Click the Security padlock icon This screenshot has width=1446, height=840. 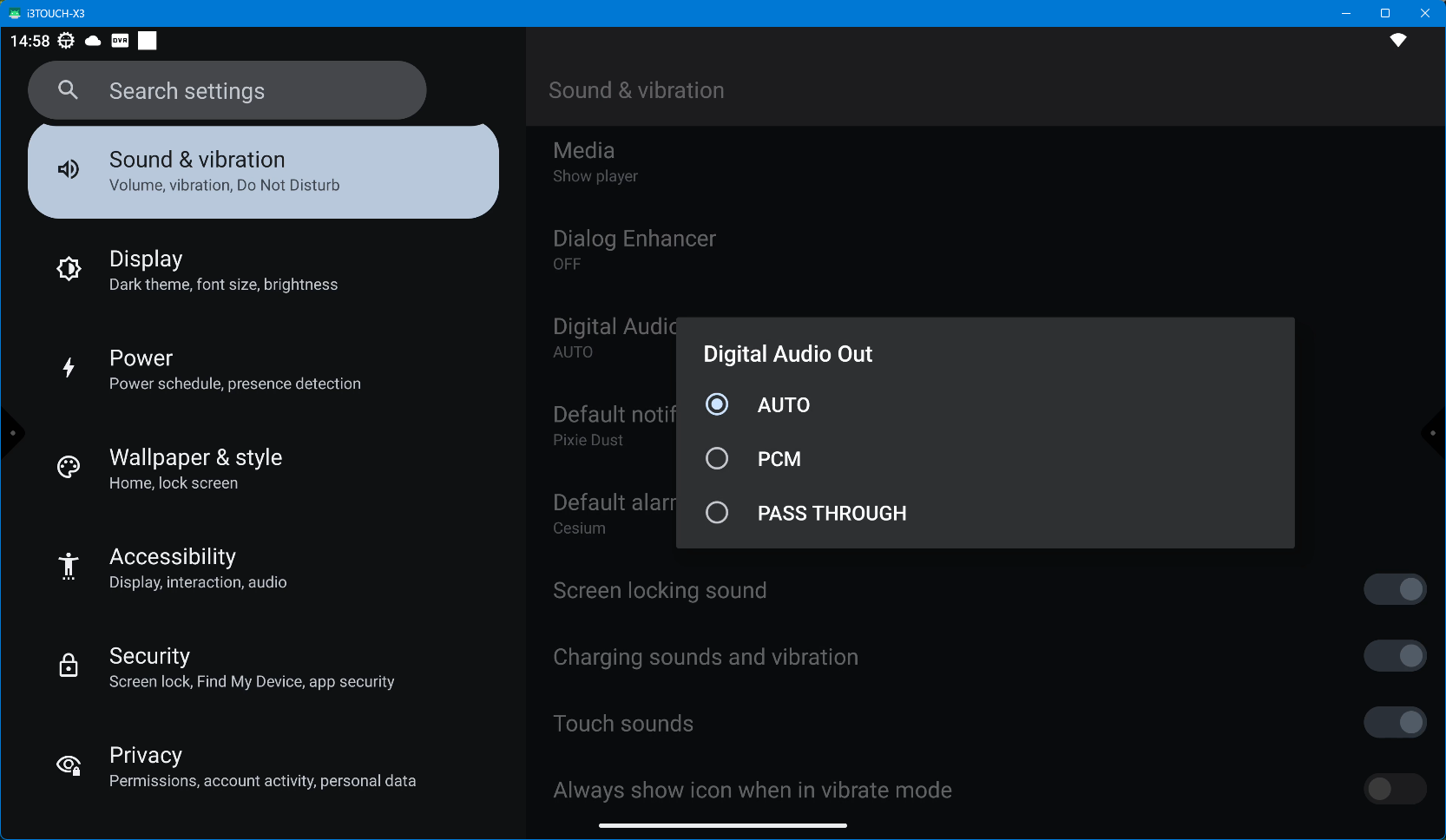(69, 666)
